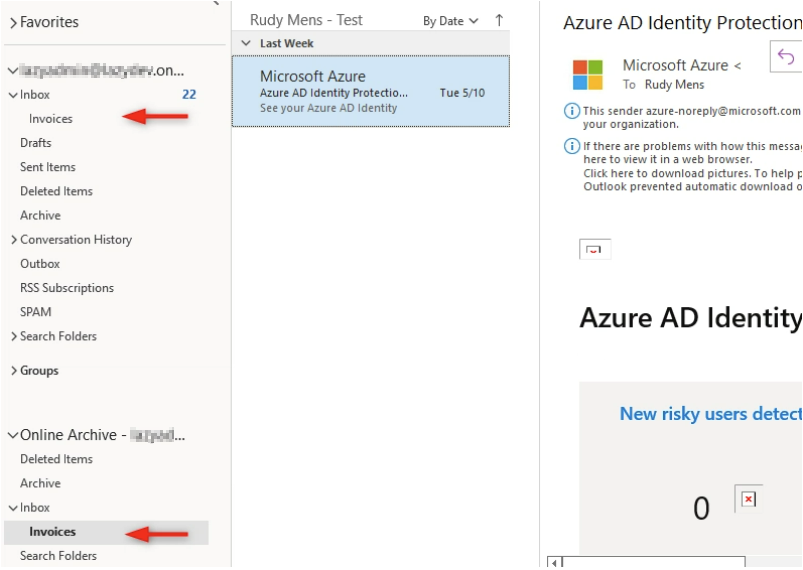
Task: Click the Rudy Mens - Test list title
Action: 306,20
